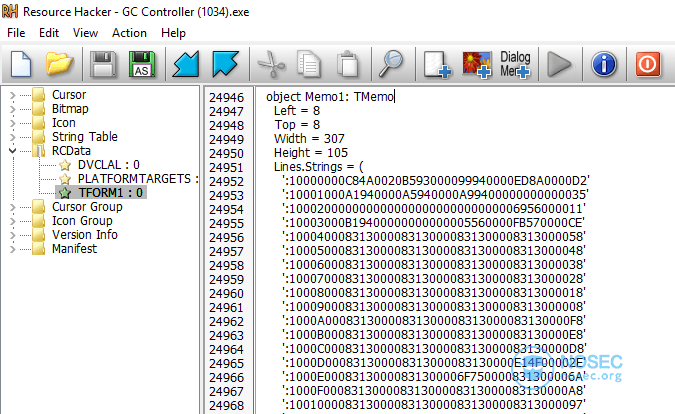Viewport: 675px width, 414px height.
Task: Click the red power Exit icon
Action: click(648, 64)
